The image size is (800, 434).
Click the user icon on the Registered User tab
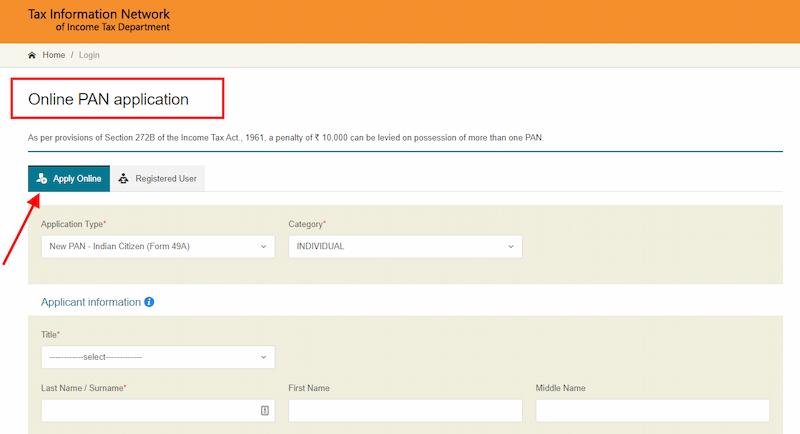pyautogui.click(x=123, y=179)
